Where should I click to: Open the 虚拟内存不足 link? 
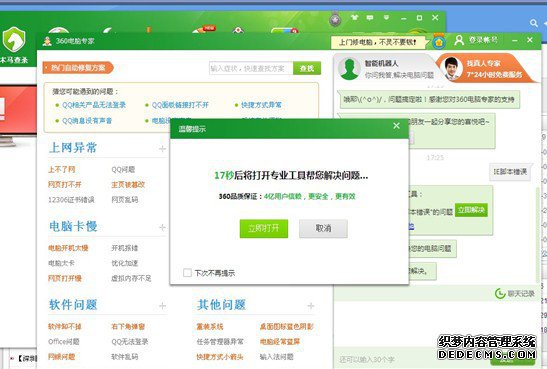coord(131,278)
